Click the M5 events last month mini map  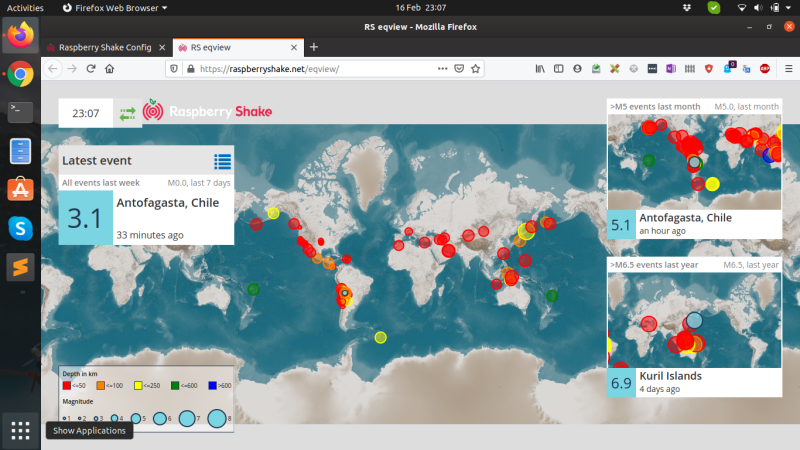click(x=694, y=162)
